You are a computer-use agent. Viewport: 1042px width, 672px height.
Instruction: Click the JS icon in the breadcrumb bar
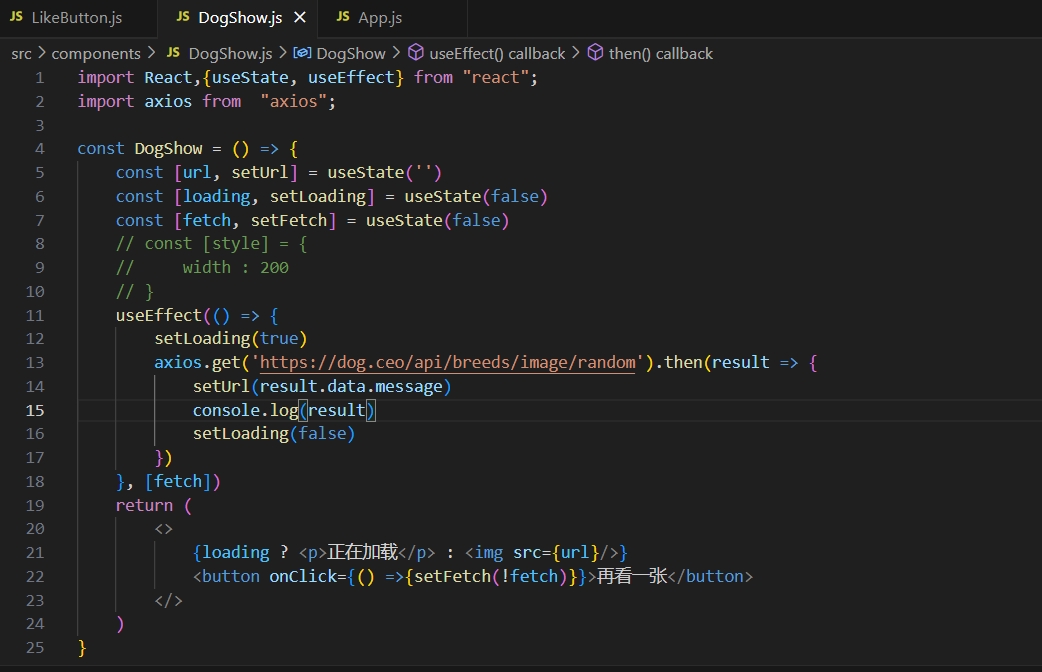click(173, 53)
